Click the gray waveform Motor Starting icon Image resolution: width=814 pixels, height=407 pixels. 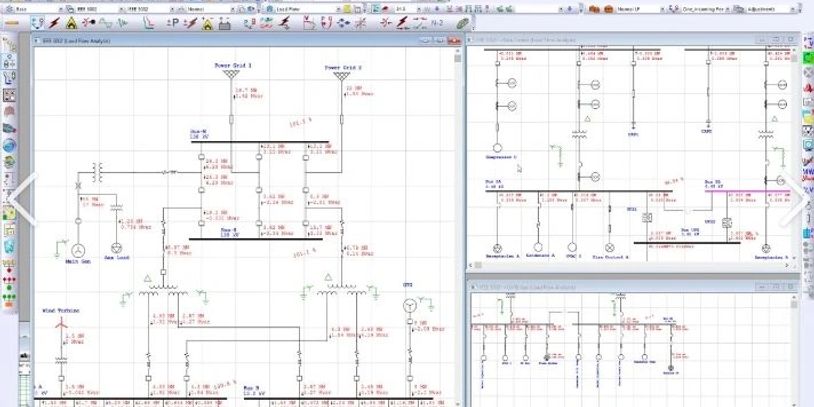pos(106,23)
